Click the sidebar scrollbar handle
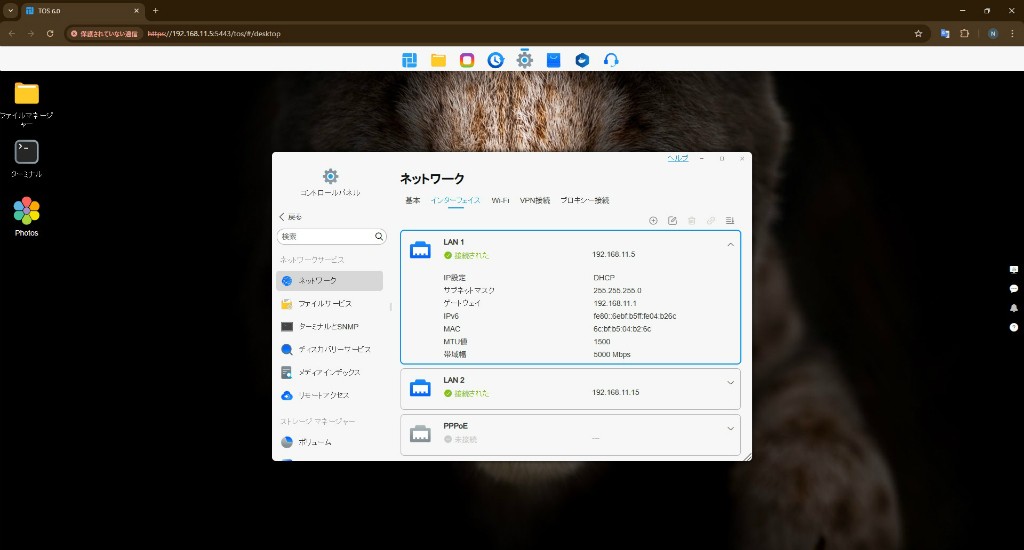The width and height of the screenshot is (1024, 550). tap(391, 306)
